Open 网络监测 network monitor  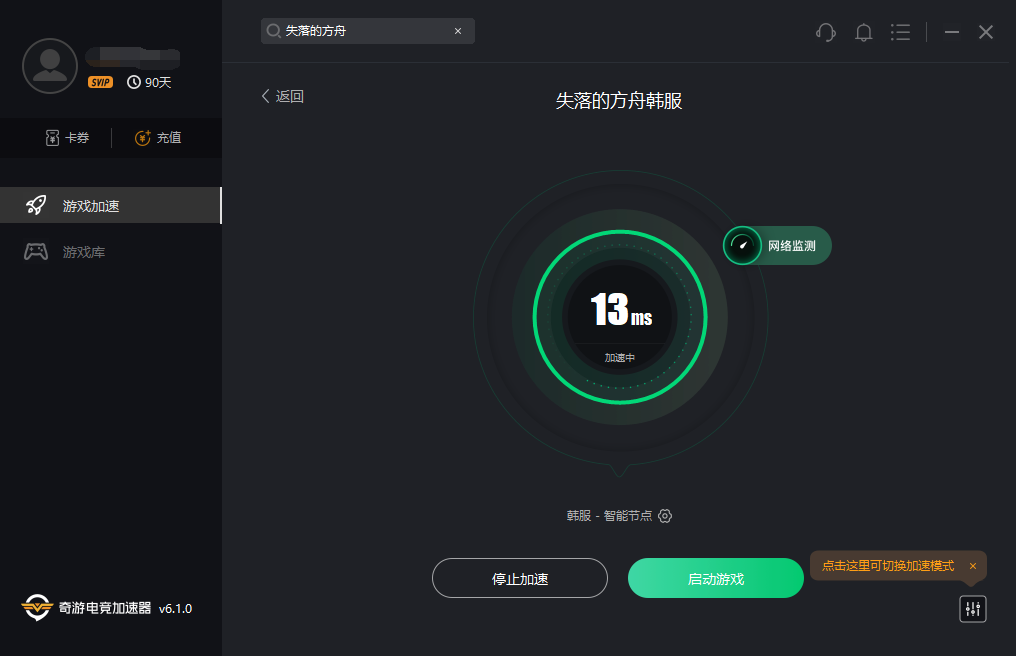pyautogui.click(x=777, y=246)
